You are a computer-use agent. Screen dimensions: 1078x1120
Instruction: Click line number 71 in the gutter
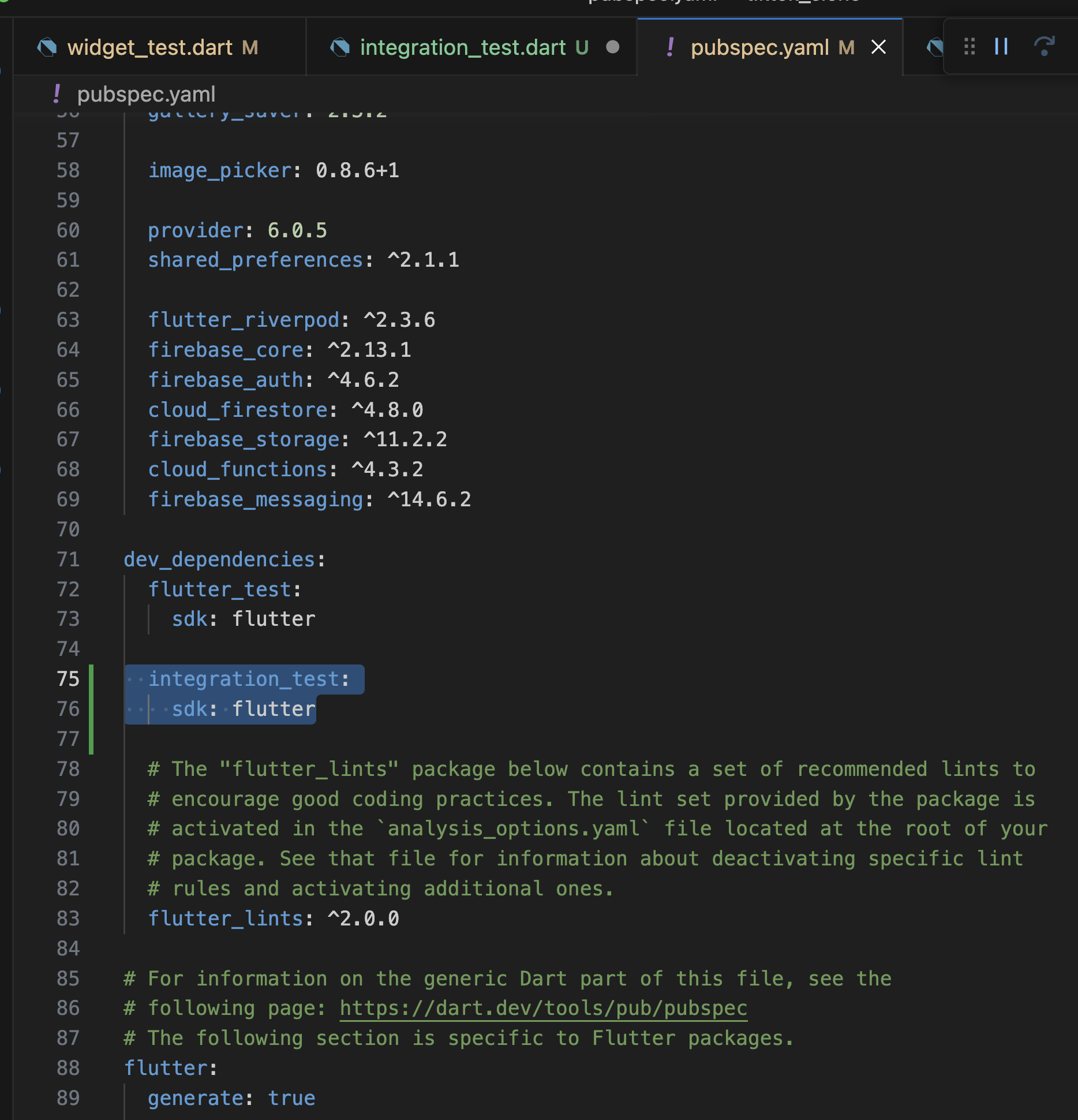pyautogui.click(x=68, y=559)
